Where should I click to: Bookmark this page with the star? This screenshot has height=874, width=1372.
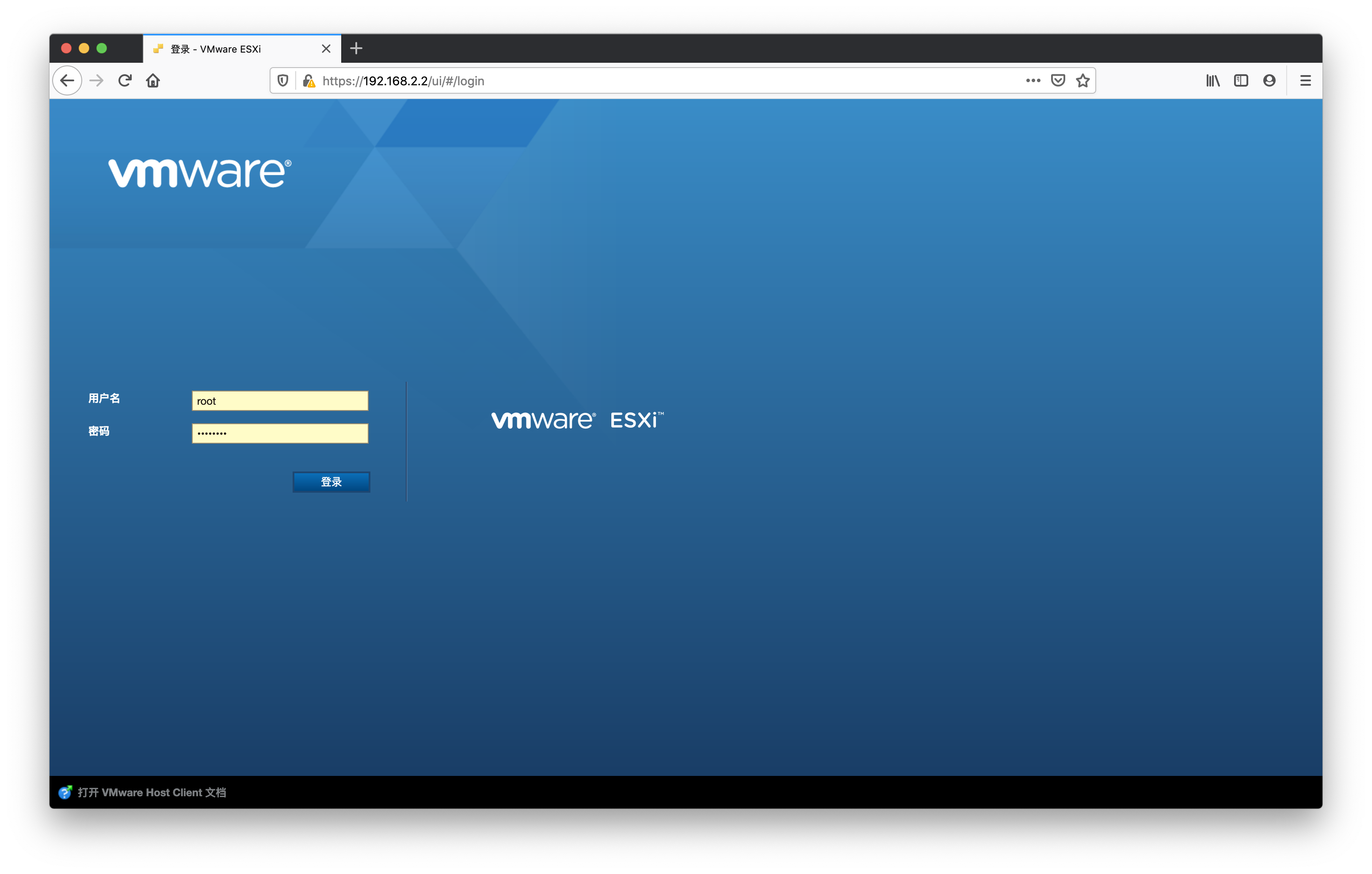[x=1082, y=81]
